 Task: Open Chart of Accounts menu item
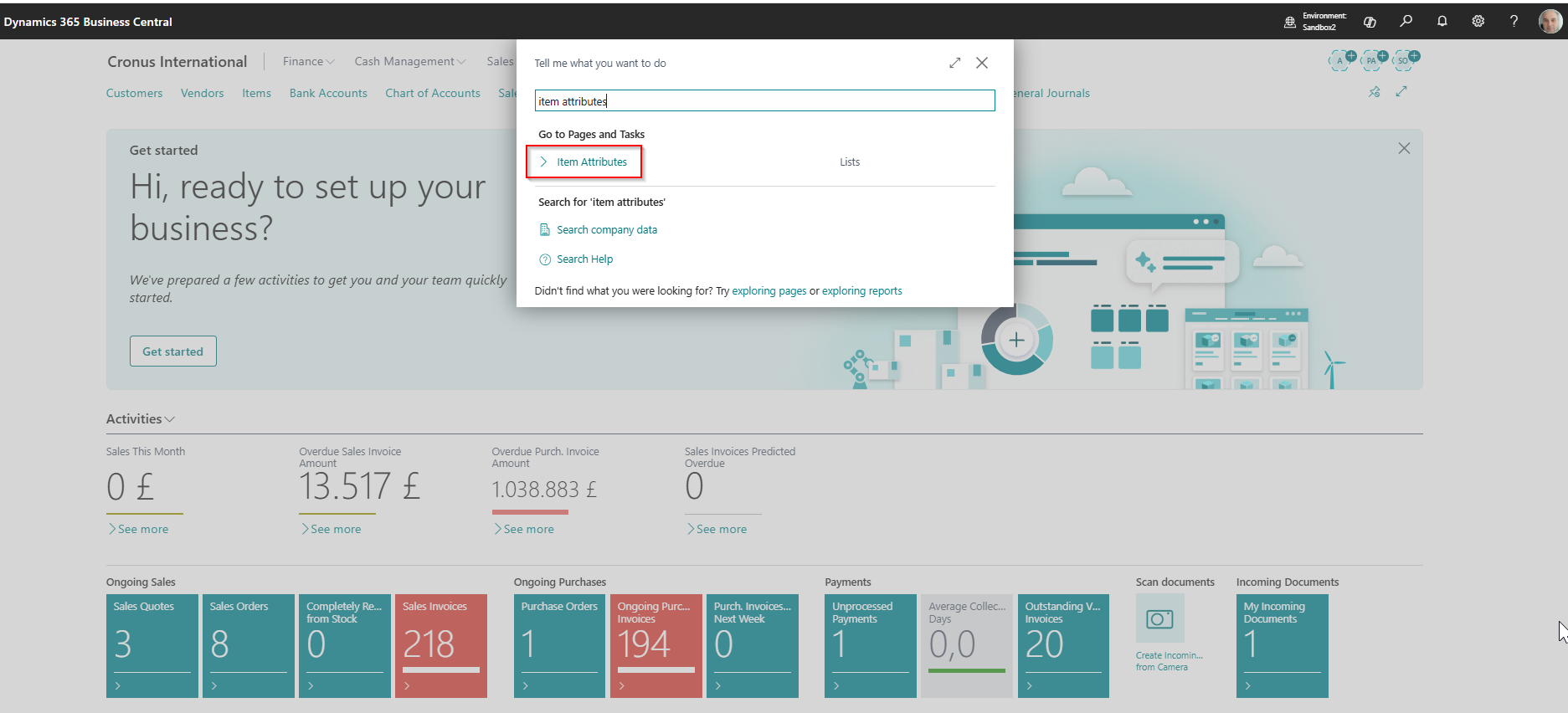pyautogui.click(x=432, y=93)
